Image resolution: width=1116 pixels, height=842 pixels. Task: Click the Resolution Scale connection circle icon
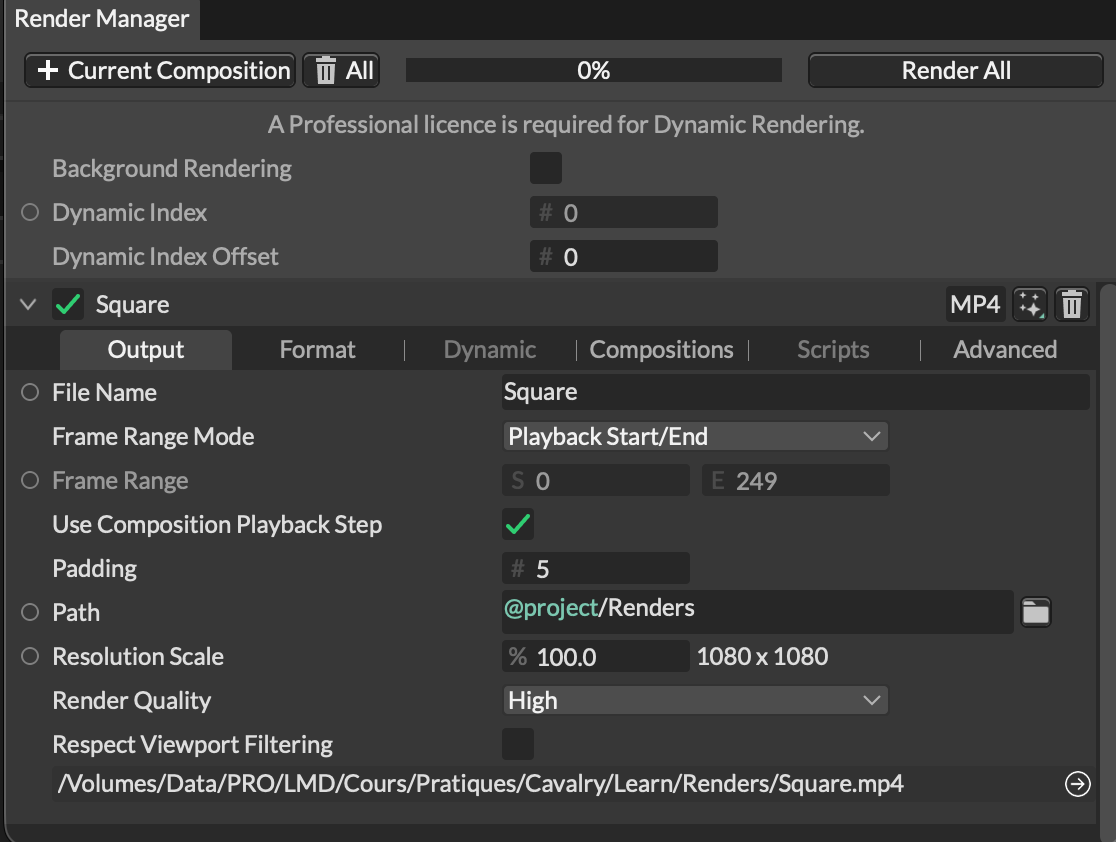(x=30, y=657)
